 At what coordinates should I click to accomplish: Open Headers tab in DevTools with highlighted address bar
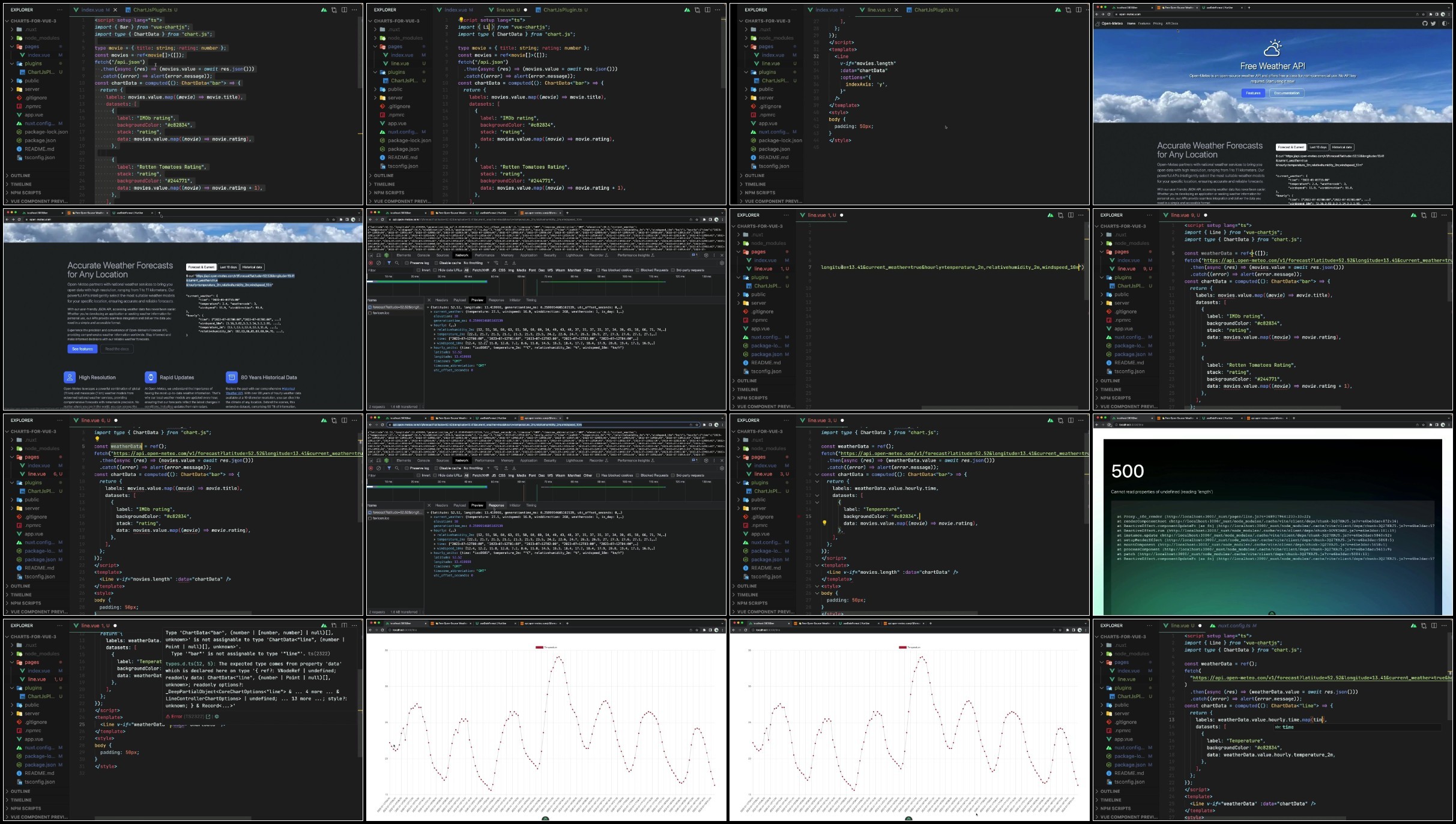point(441,505)
